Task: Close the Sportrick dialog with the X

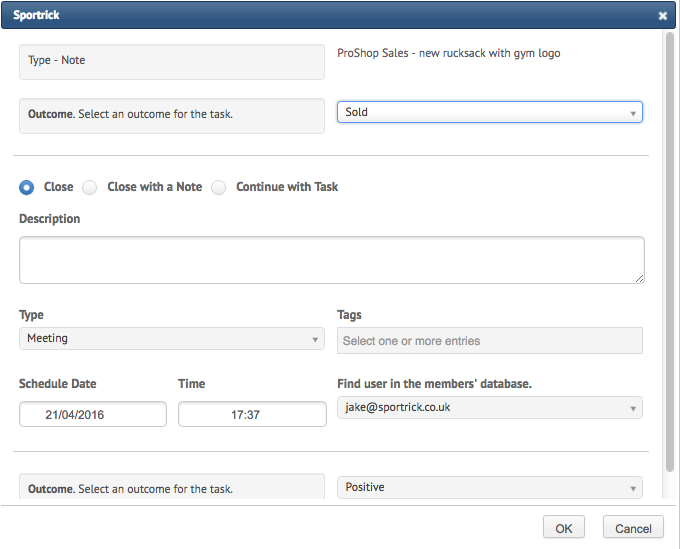Action: pyautogui.click(x=662, y=16)
